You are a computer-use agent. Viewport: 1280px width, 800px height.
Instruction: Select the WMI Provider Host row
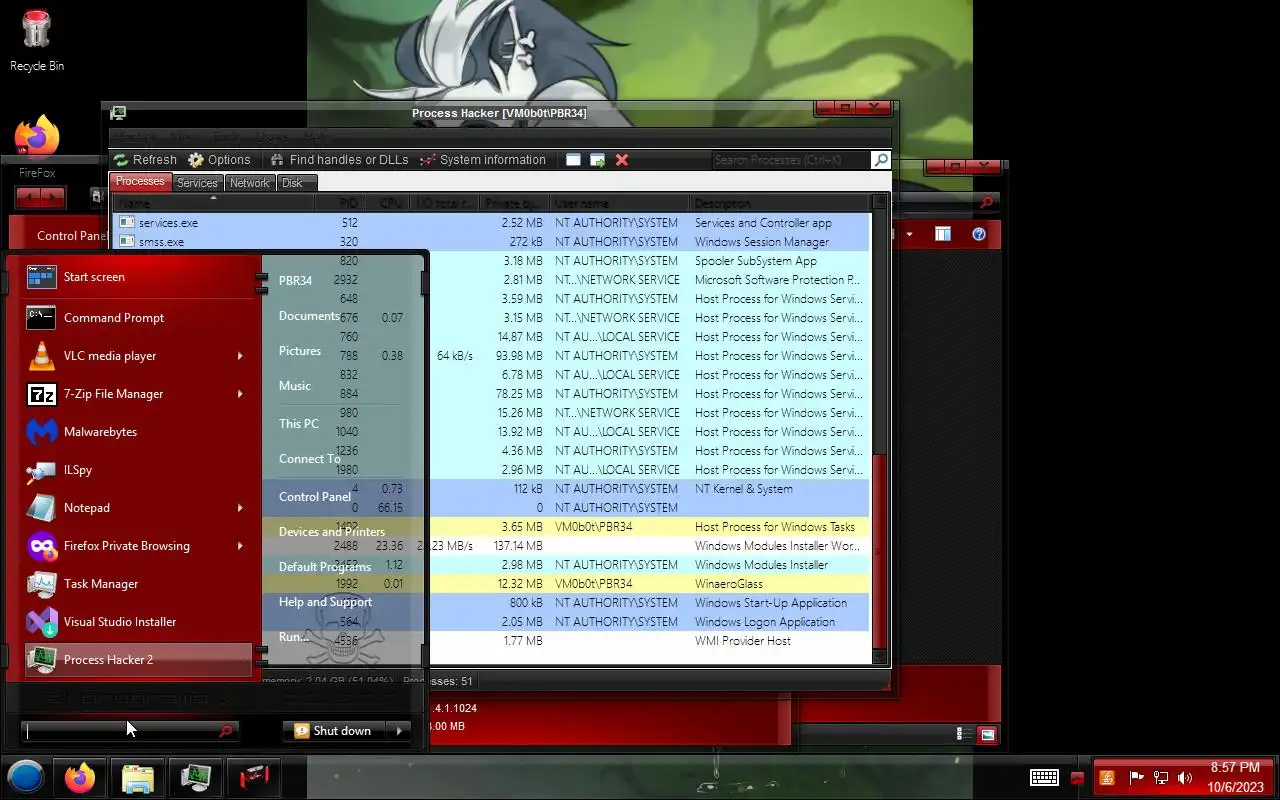[x=648, y=641]
